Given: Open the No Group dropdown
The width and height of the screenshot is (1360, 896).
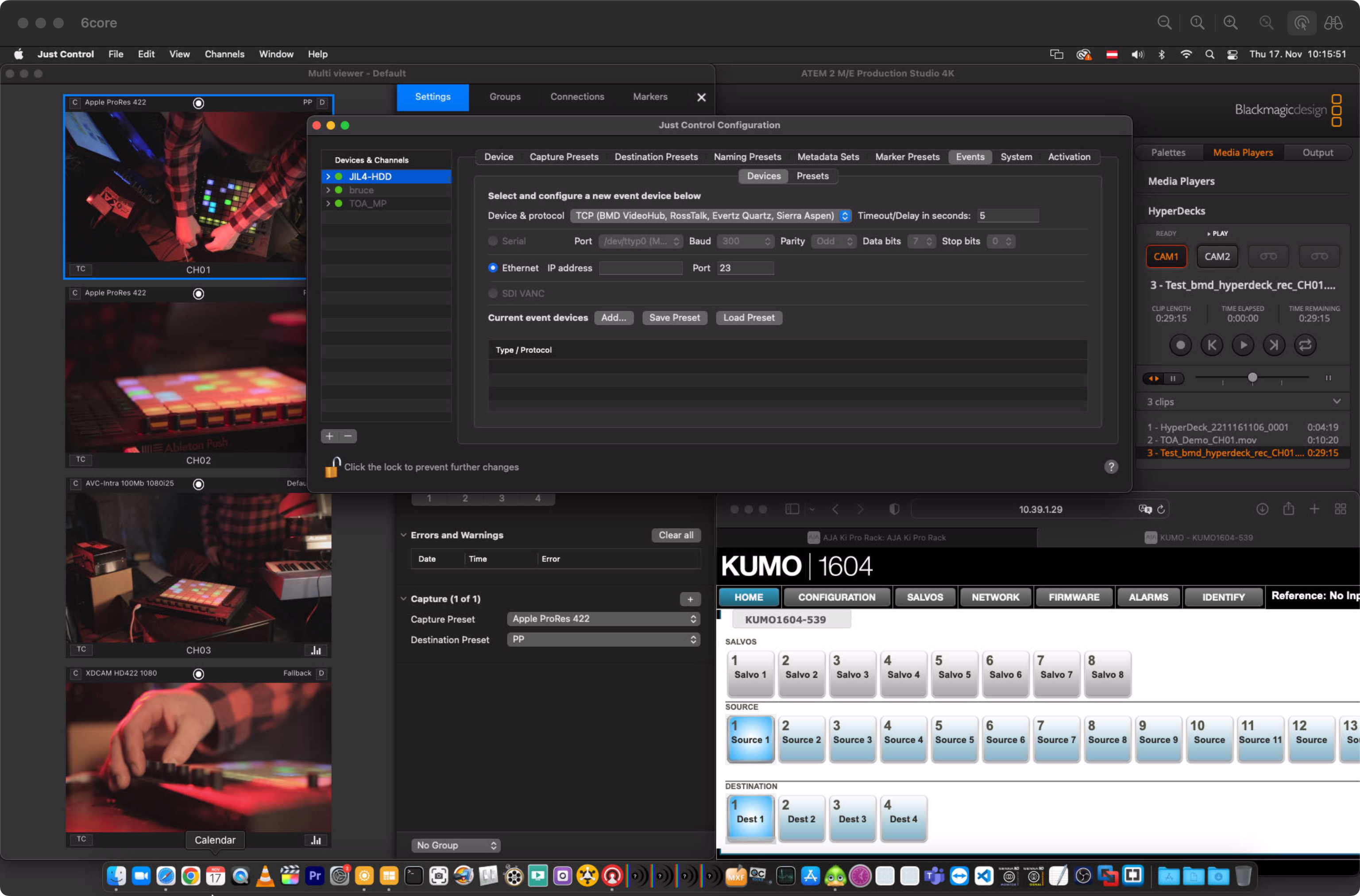Looking at the screenshot, I should [x=456, y=845].
